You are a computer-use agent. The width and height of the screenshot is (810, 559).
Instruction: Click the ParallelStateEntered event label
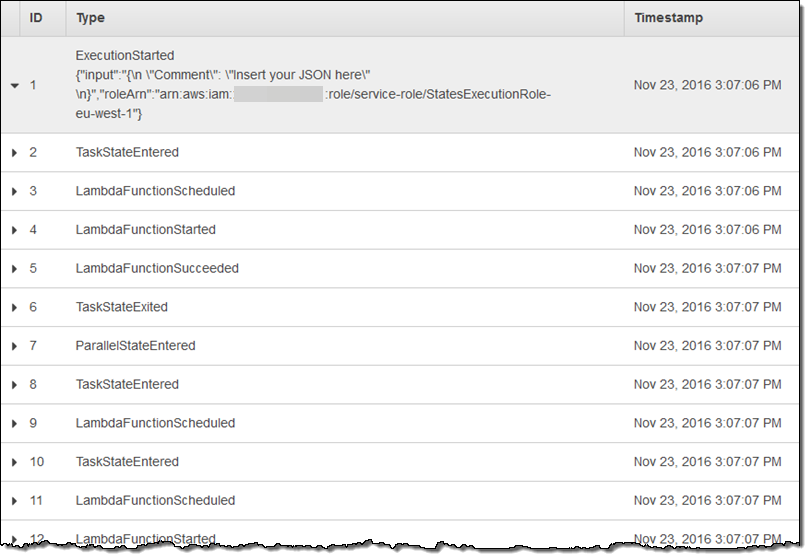135,346
